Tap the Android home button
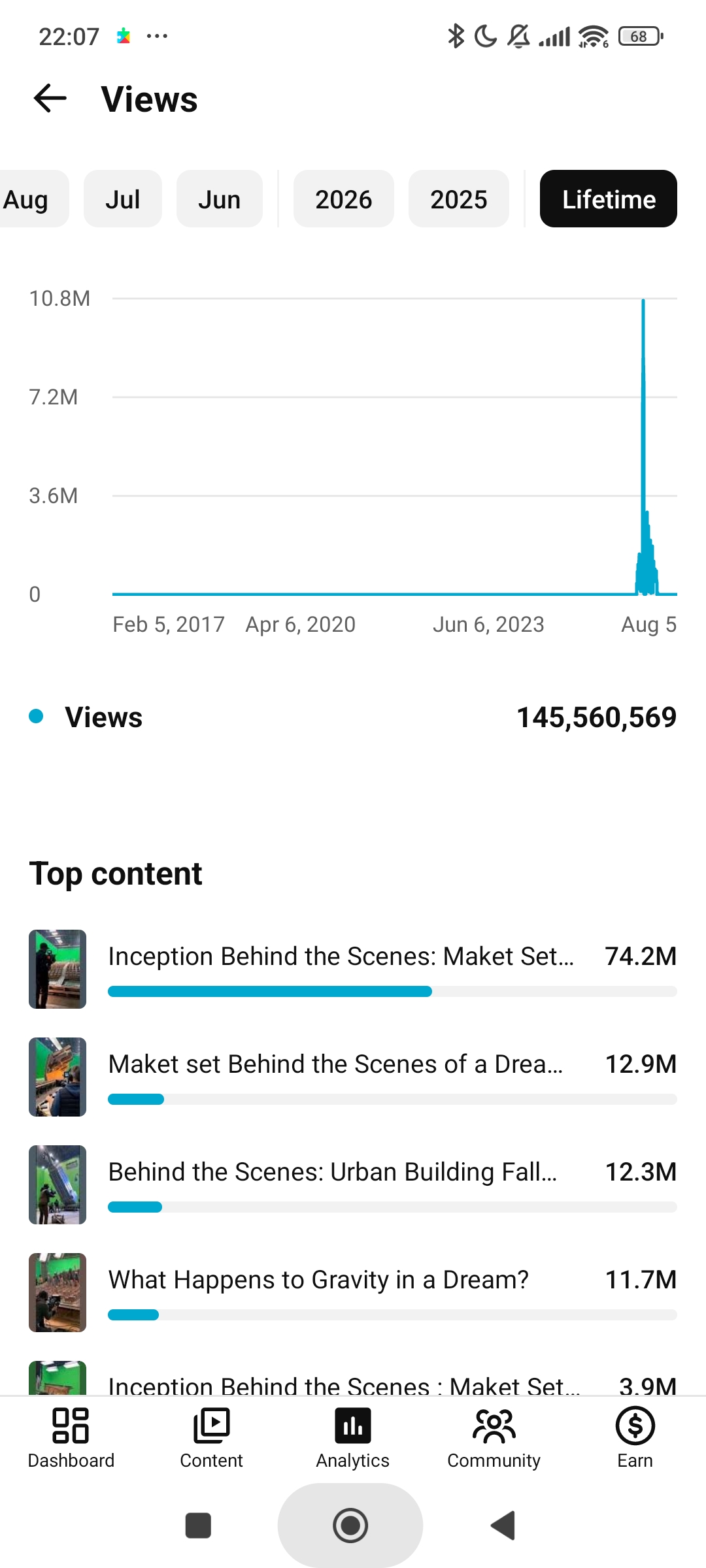The width and height of the screenshot is (706, 1568). click(x=350, y=1526)
